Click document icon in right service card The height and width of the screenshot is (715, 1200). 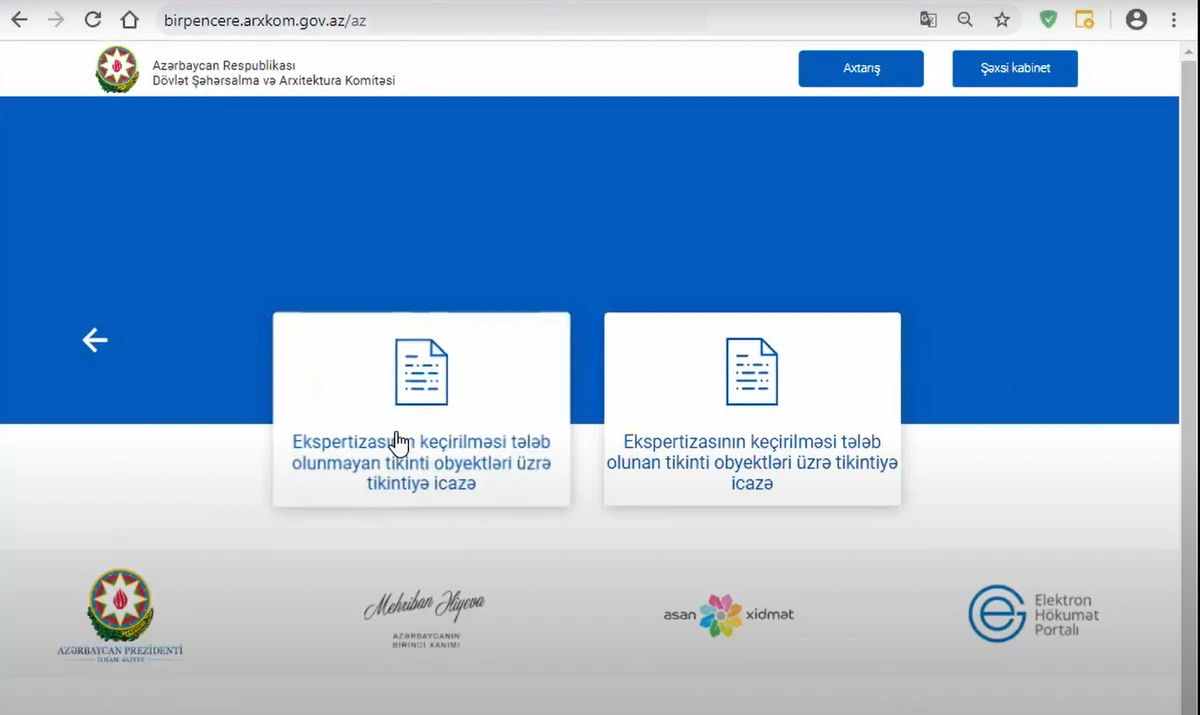(x=752, y=372)
